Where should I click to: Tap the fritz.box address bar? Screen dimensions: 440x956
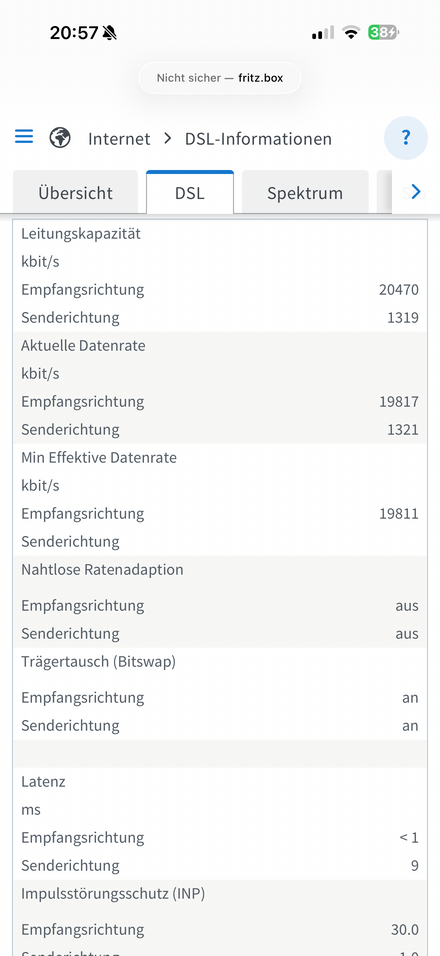(x=220, y=78)
